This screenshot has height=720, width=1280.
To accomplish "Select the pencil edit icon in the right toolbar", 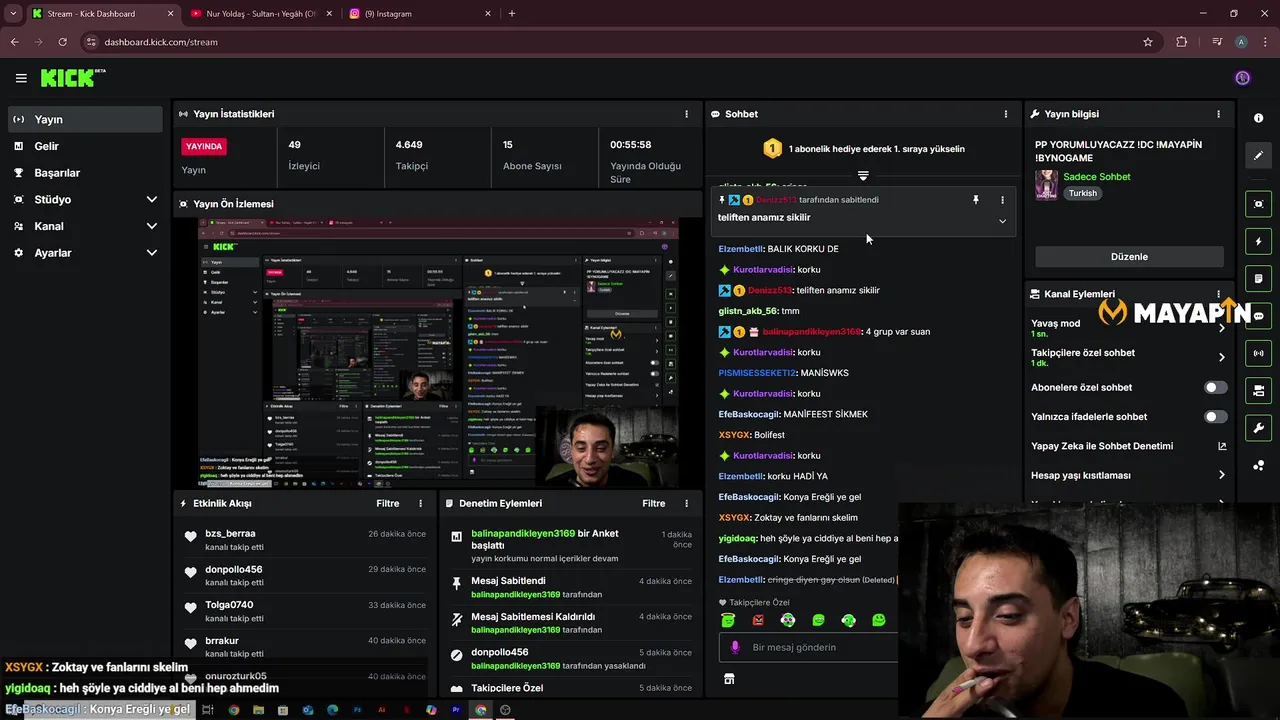I will click(x=1258, y=155).
